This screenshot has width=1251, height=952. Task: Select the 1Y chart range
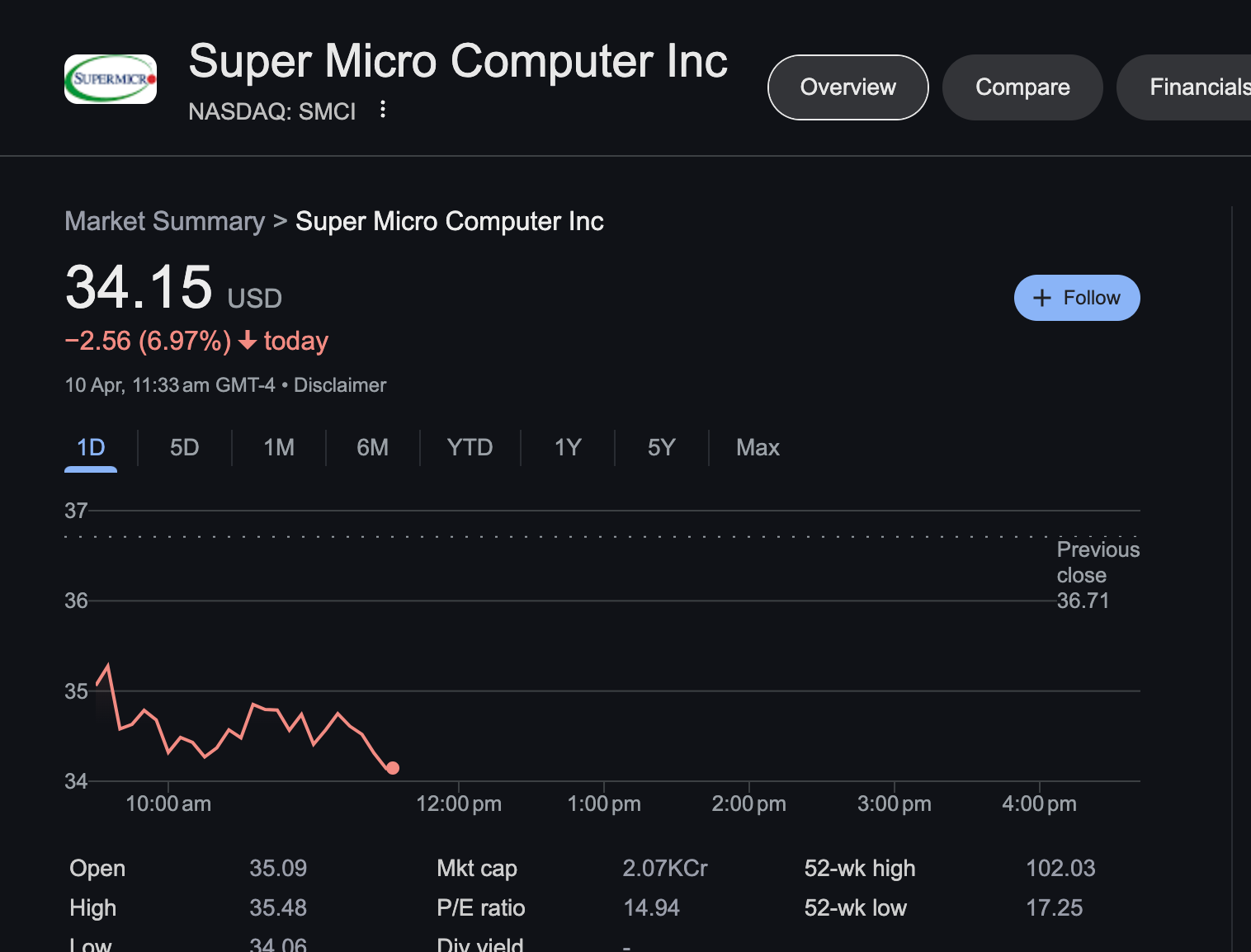point(568,448)
